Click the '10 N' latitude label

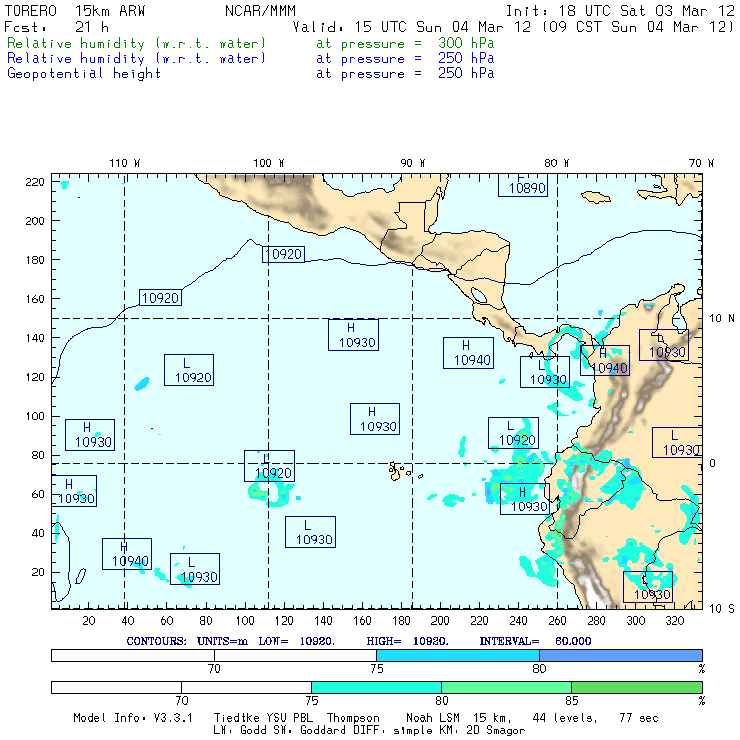click(722, 319)
